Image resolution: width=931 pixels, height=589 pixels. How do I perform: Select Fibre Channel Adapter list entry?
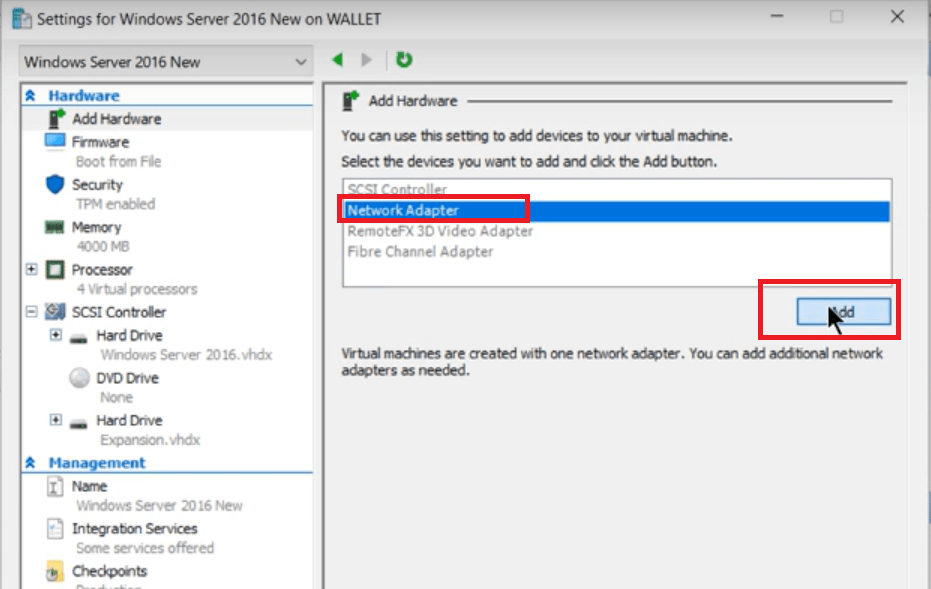pyautogui.click(x=420, y=252)
